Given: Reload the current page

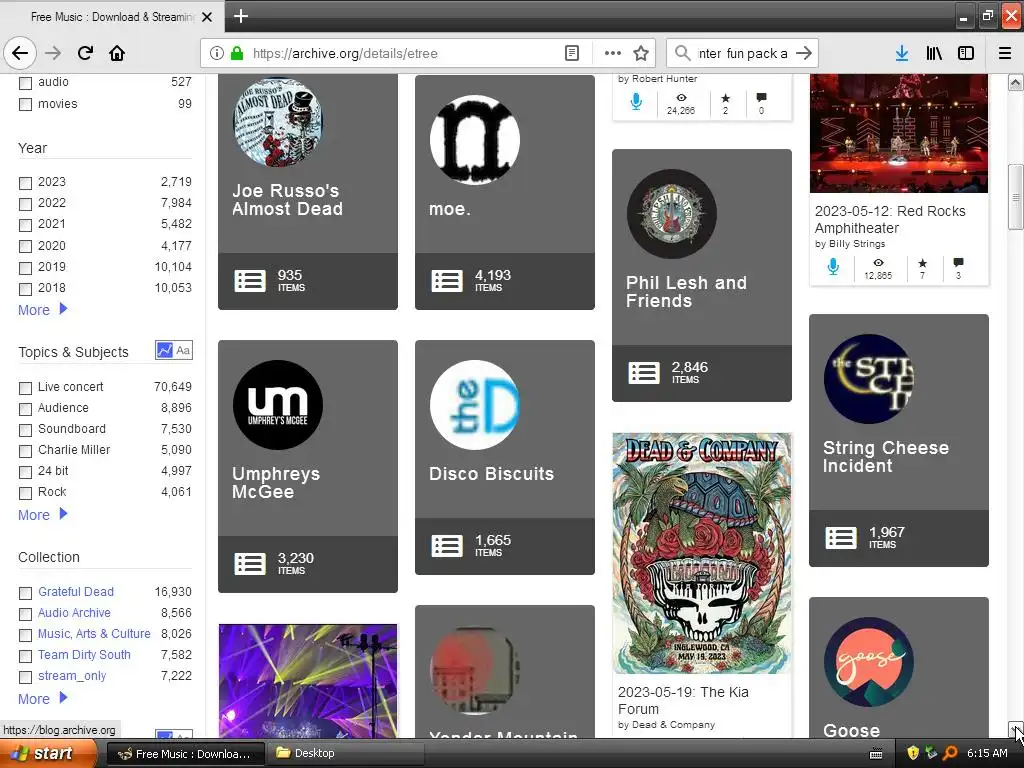Looking at the screenshot, I should pyautogui.click(x=85, y=53).
